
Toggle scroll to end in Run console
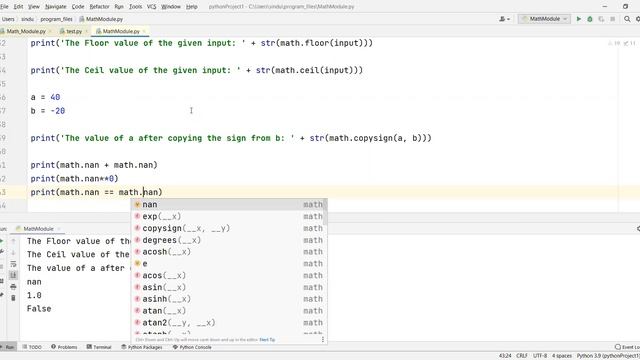13,275
